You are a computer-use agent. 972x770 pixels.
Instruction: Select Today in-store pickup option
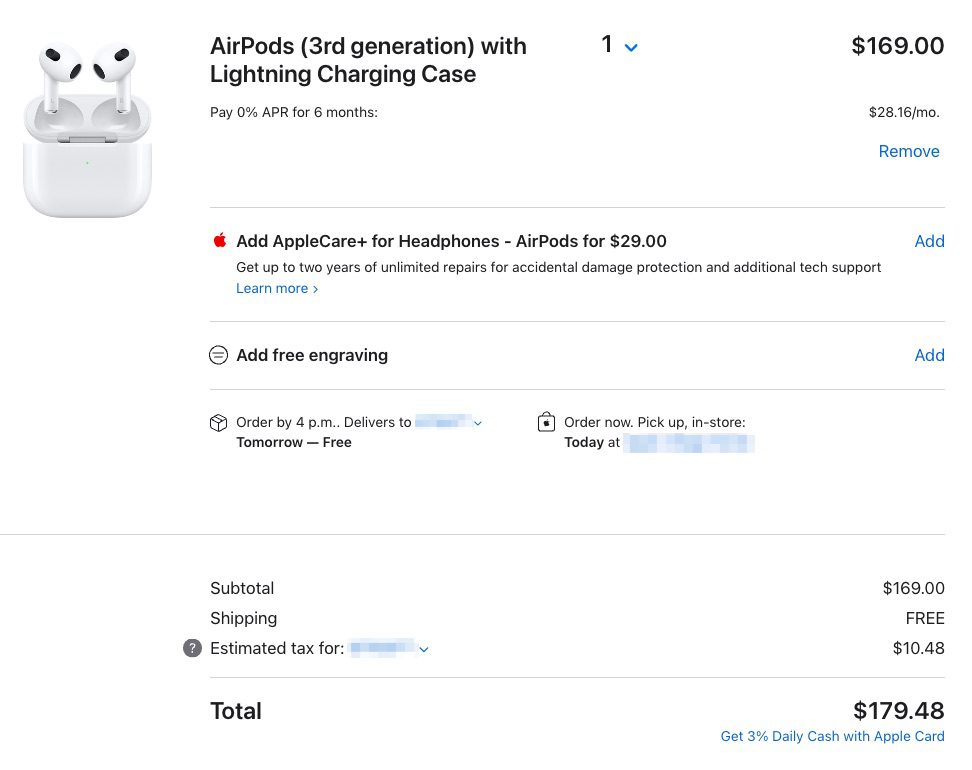[x=584, y=443]
